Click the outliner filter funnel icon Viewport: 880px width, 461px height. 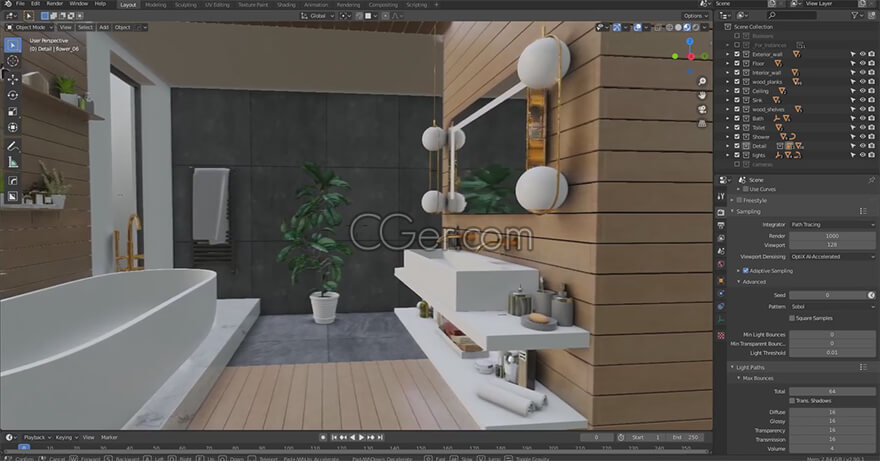pyautogui.click(x=855, y=16)
